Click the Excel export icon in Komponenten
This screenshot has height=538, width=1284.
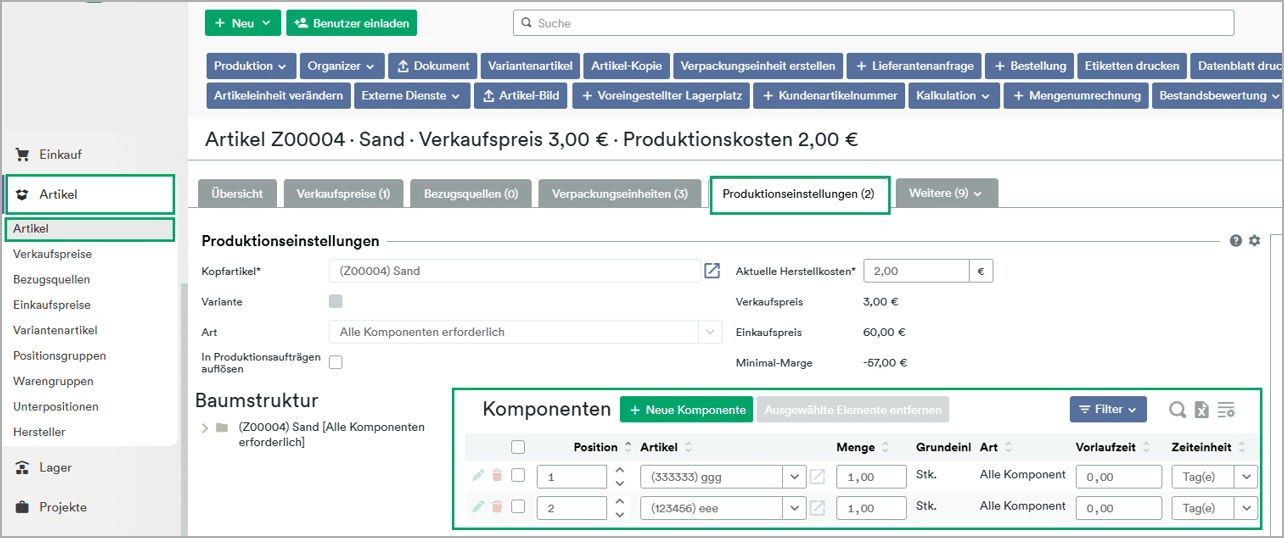1202,409
